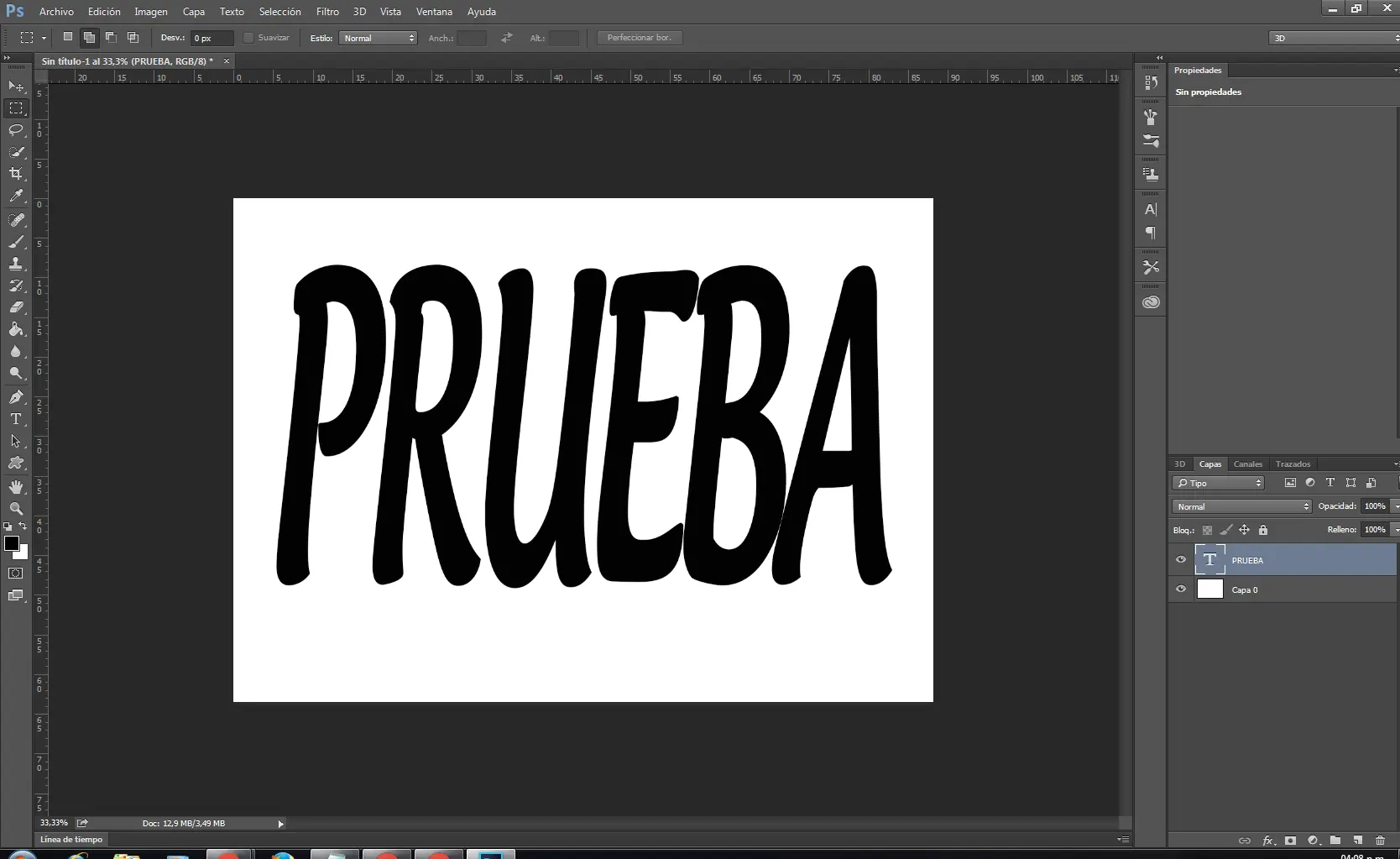This screenshot has width=1400, height=859.
Task: Open the Propiedades panel menu
Action: [x=1395, y=71]
